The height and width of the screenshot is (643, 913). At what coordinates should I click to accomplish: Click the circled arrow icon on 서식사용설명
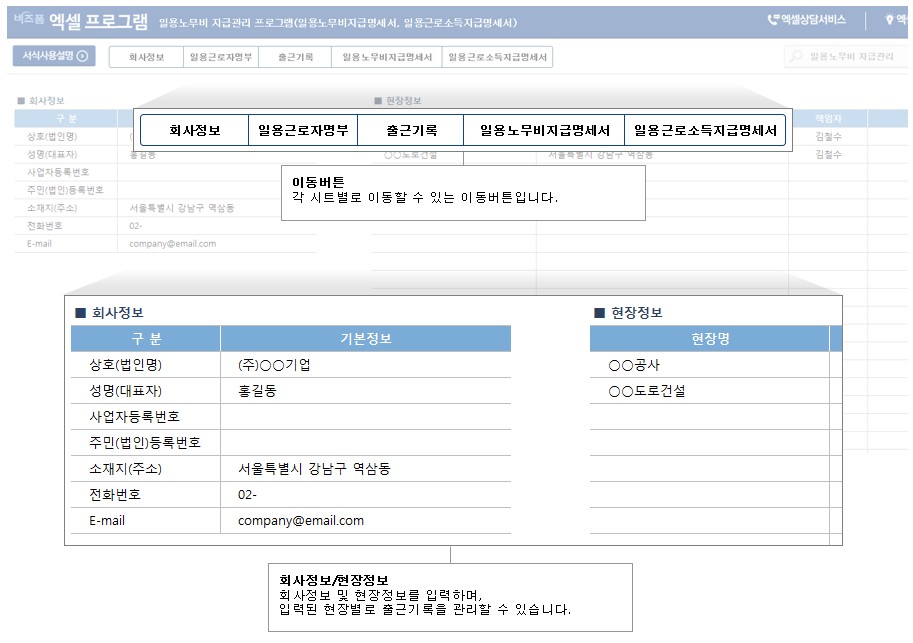[83, 56]
